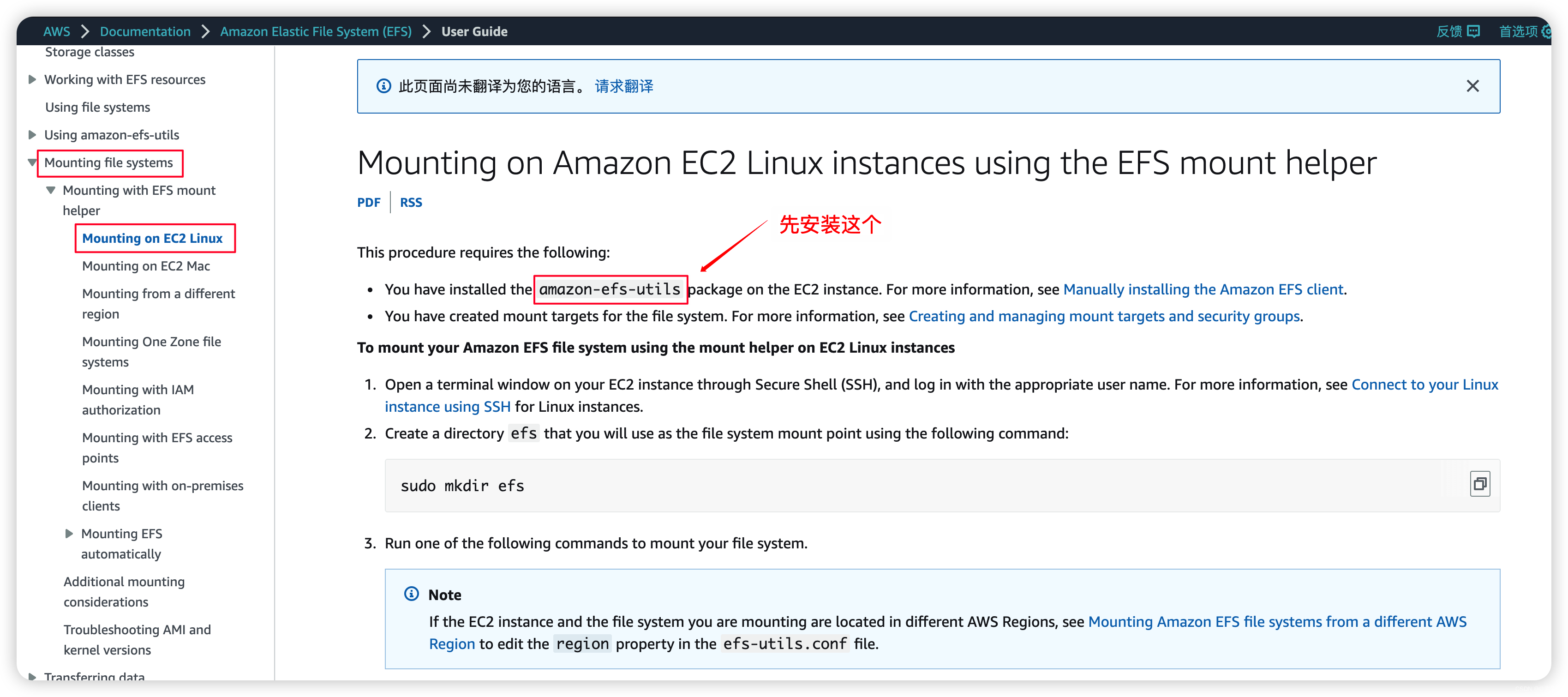Click the close X icon on translation banner
Image resolution: width=1568 pixels, height=697 pixels.
1471,86
